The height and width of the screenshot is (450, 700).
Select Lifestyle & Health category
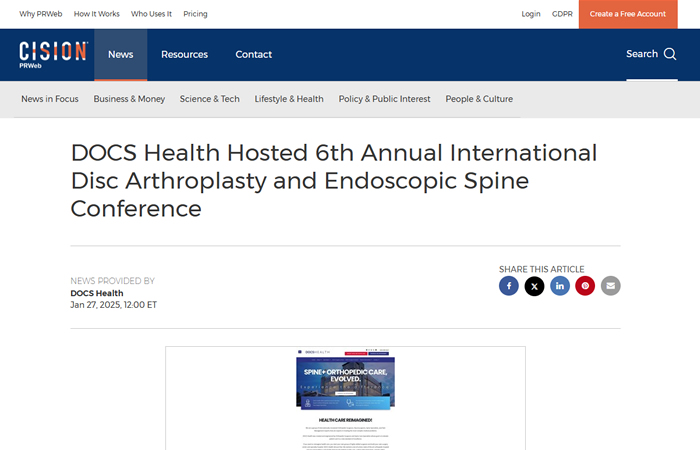pyautogui.click(x=289, y=99)
